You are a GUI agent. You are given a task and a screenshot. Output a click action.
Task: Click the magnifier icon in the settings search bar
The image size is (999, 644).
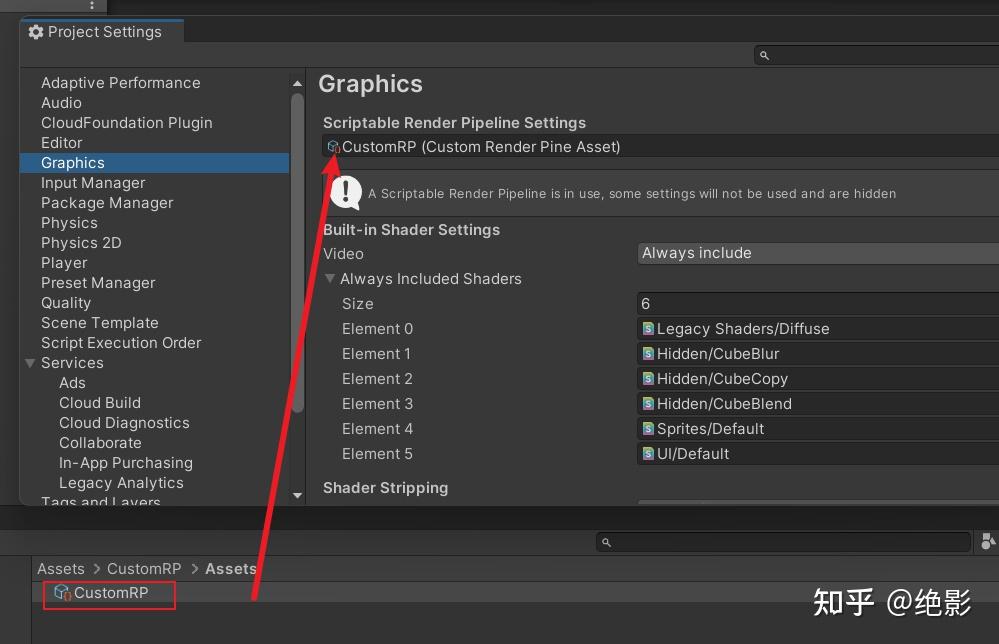(x=765, y=55)
